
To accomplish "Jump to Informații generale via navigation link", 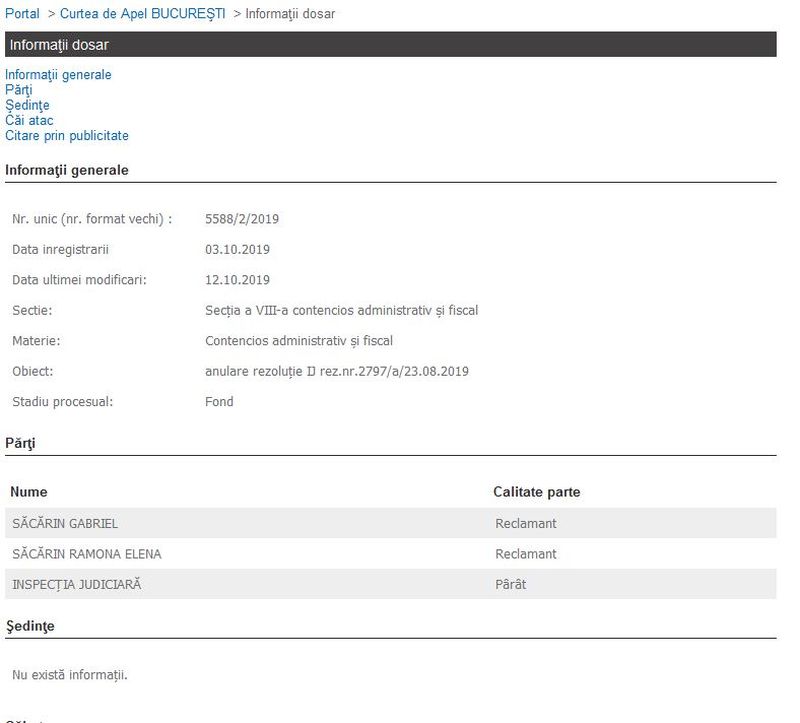I will click(58, 75).
